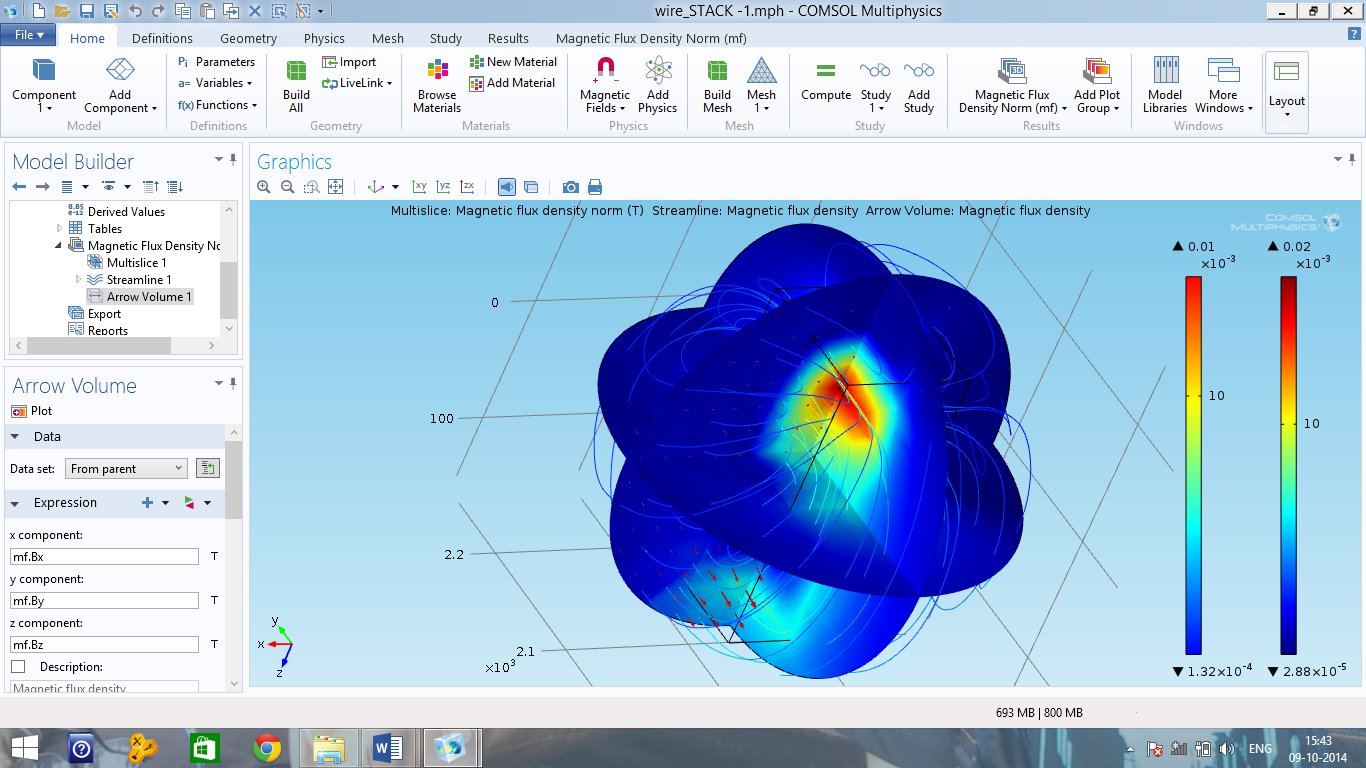Enable the Description checkbox
Screen dimensions: 1366x768
pyautogui.click(x=18, y=667)
